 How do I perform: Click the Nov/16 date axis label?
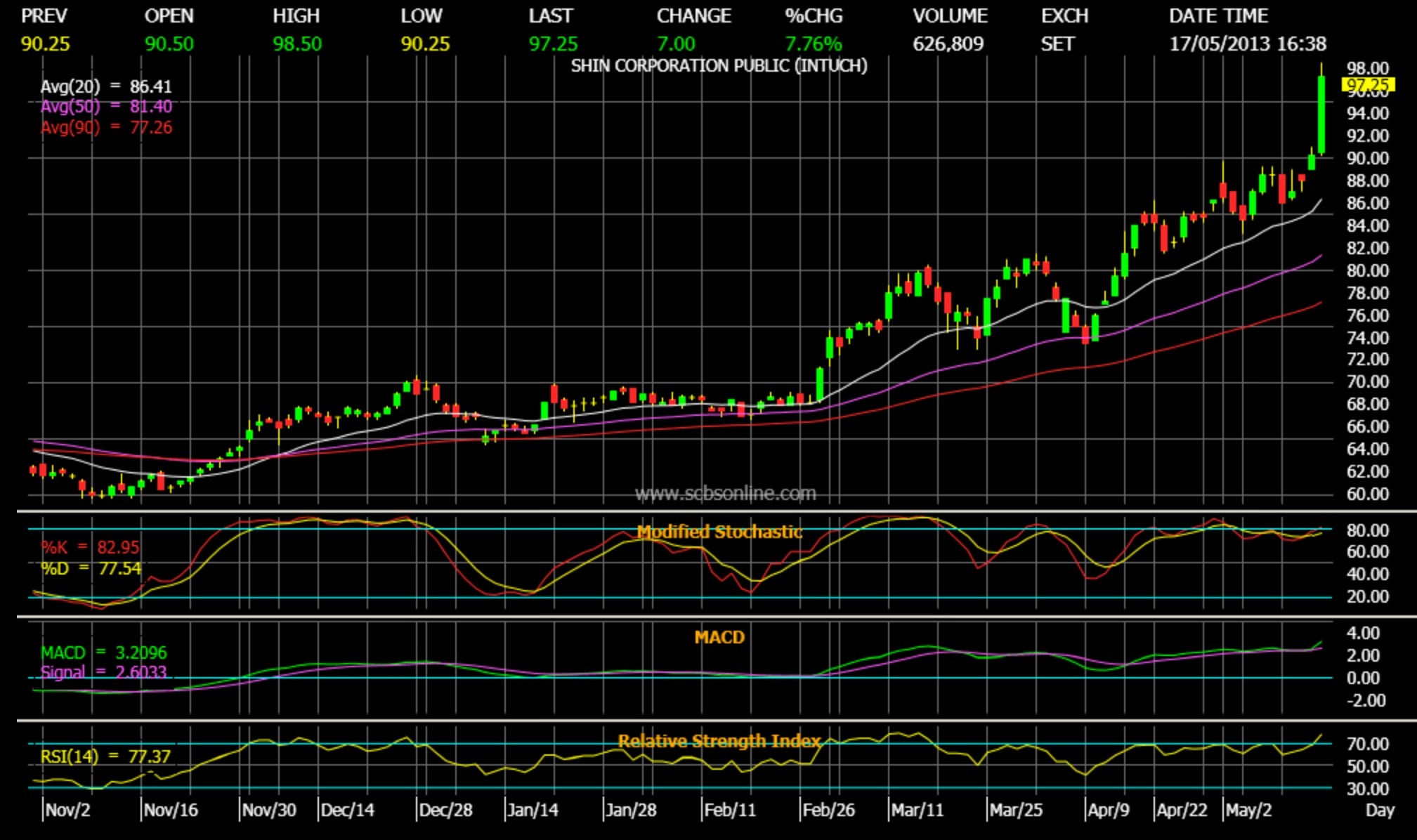(171, 810)
